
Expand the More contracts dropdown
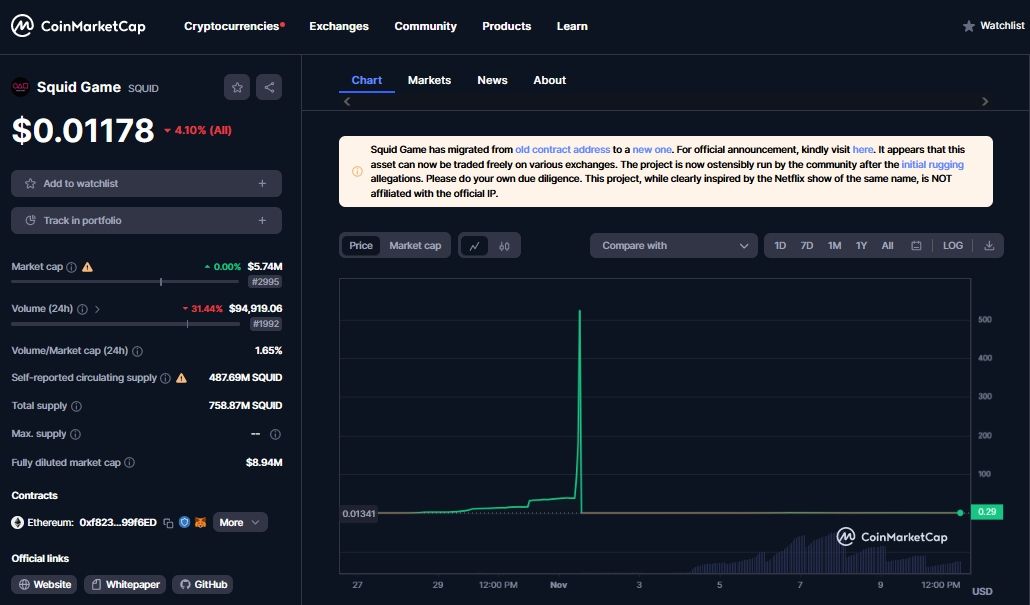pos(240,523)
